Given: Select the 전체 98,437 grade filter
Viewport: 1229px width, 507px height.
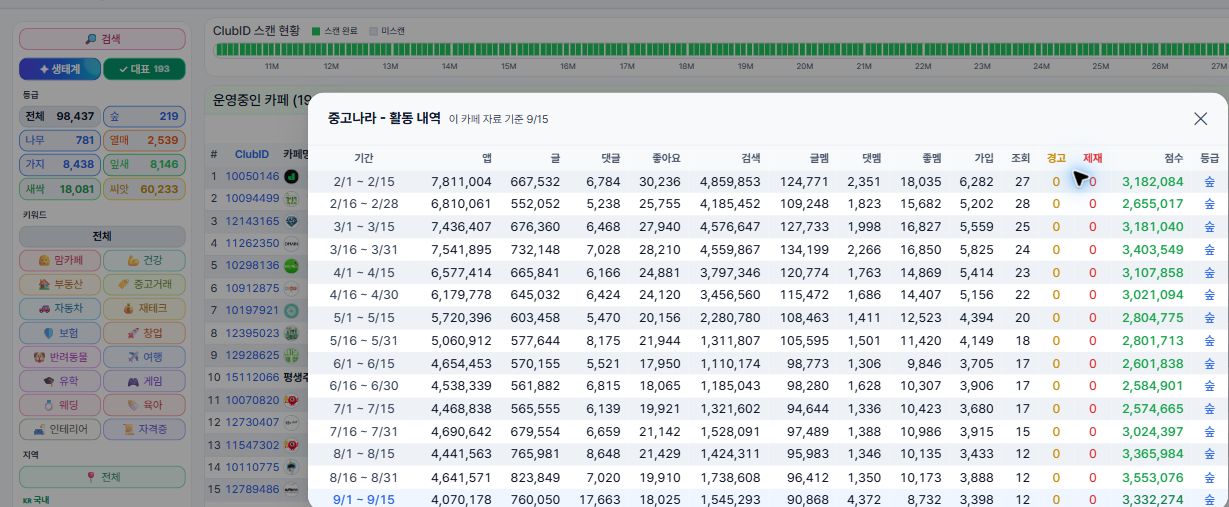Looking at the screenshot, I should [x=60, y=116].
